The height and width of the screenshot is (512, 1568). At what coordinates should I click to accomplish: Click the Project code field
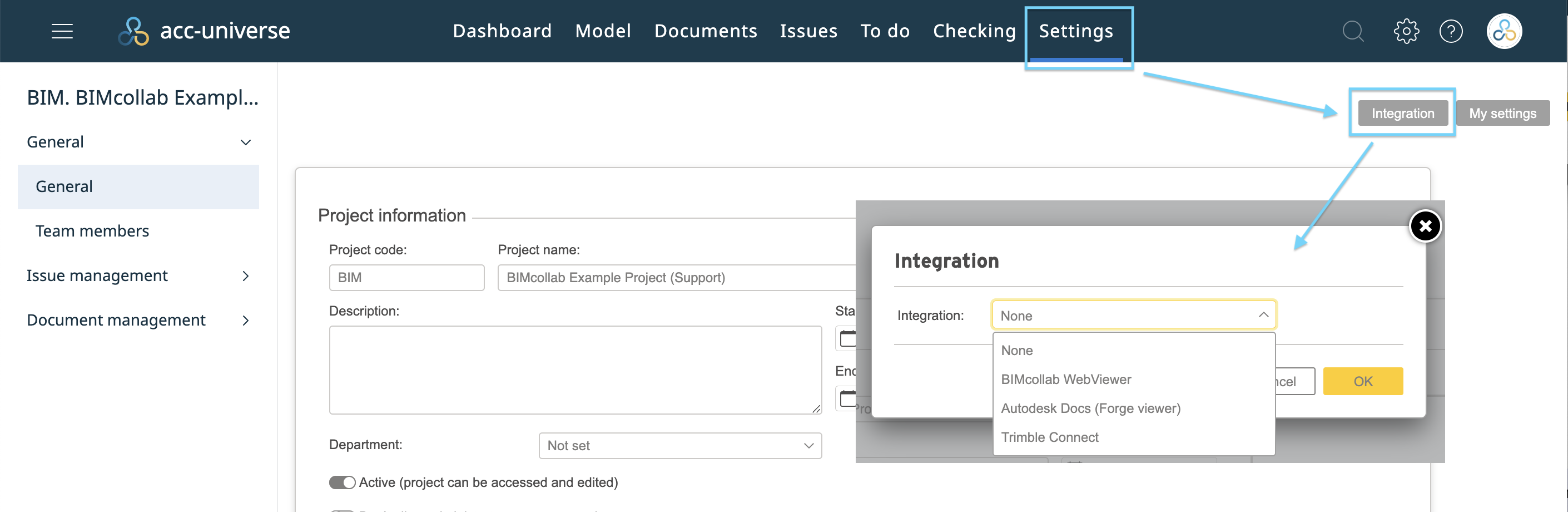point(406,277)
